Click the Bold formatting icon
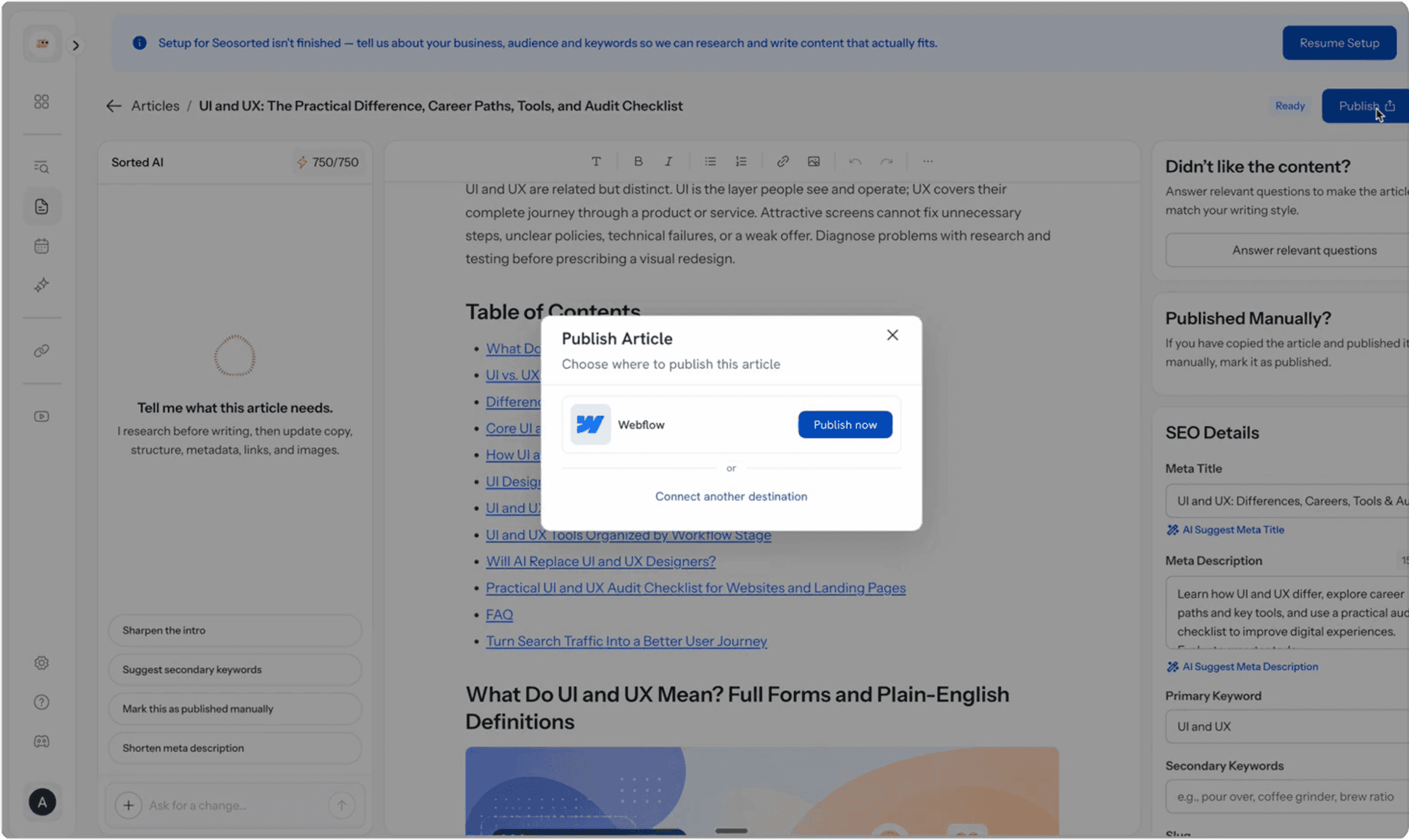Image resolution: width=1409 pixels, height=840 pixels. coord(638,161)
